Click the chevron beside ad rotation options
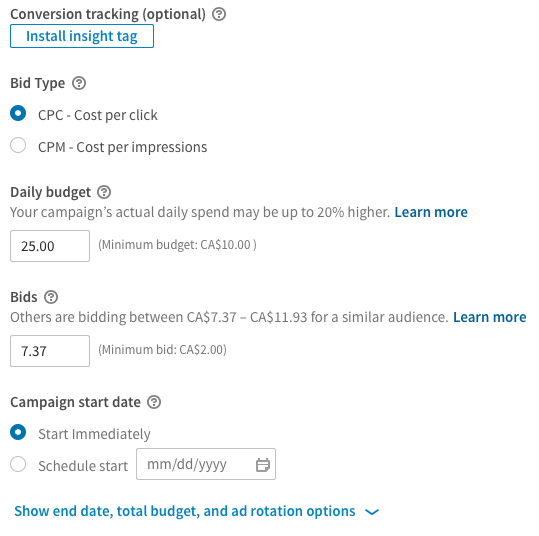This screenshot has height=536, width=539. pyautogui.click(x=372, y=512)
